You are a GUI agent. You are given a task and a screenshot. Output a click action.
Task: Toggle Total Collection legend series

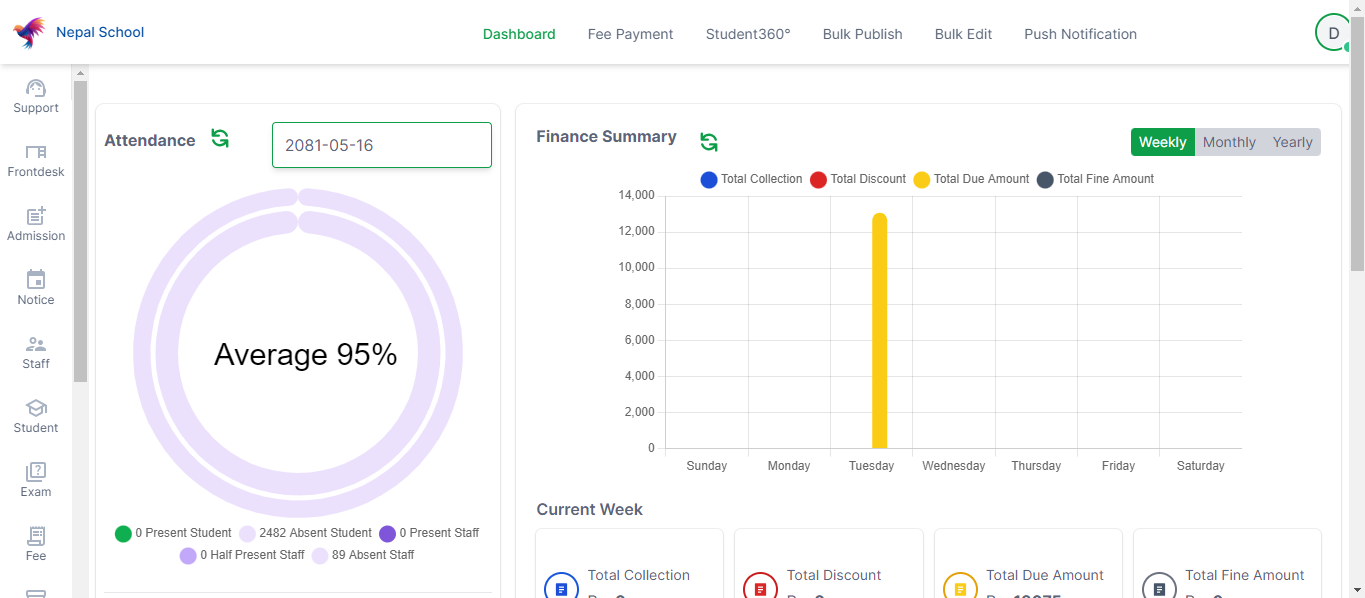click(x=709, y=180)
